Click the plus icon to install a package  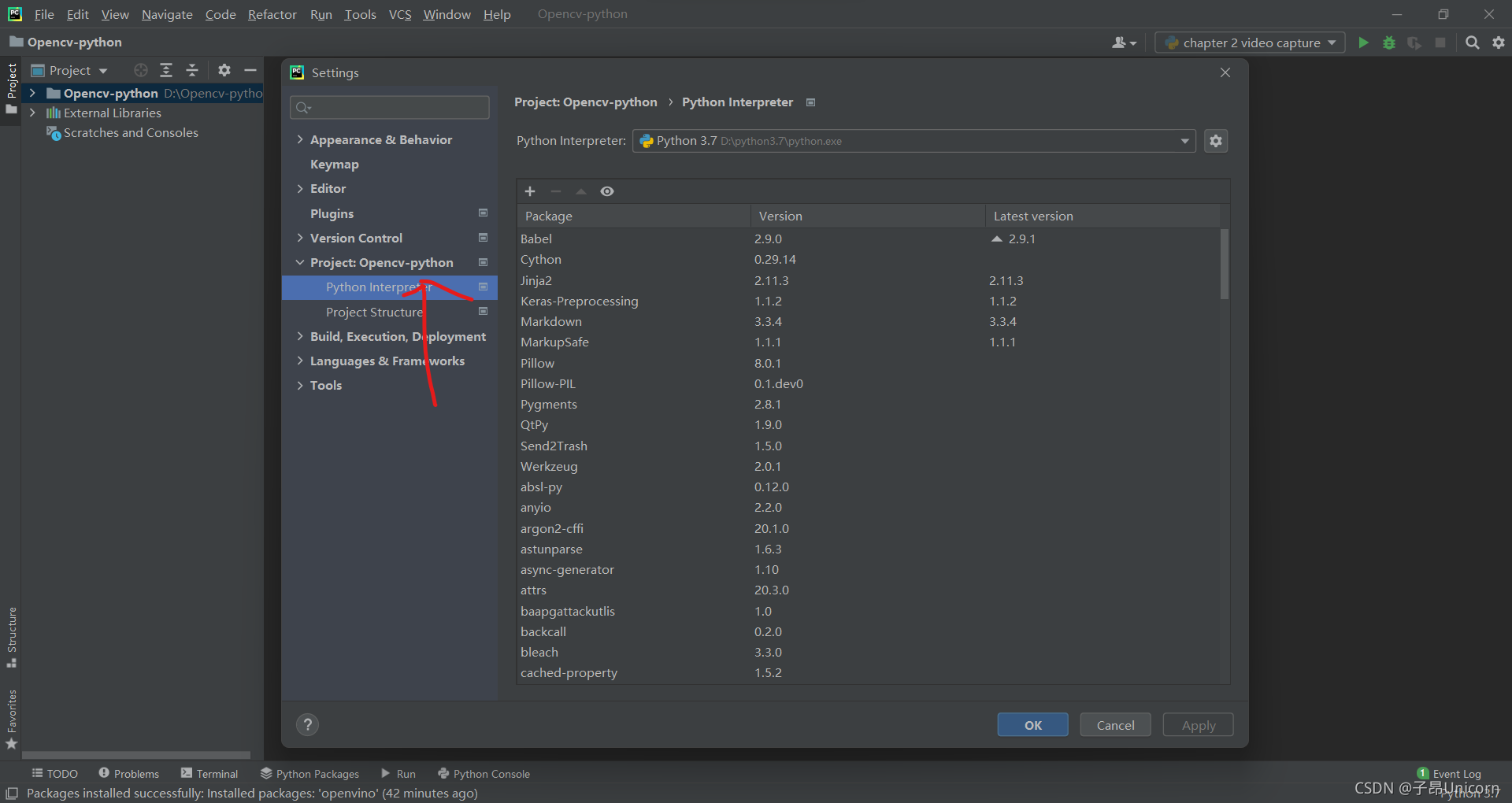point(530,191)
